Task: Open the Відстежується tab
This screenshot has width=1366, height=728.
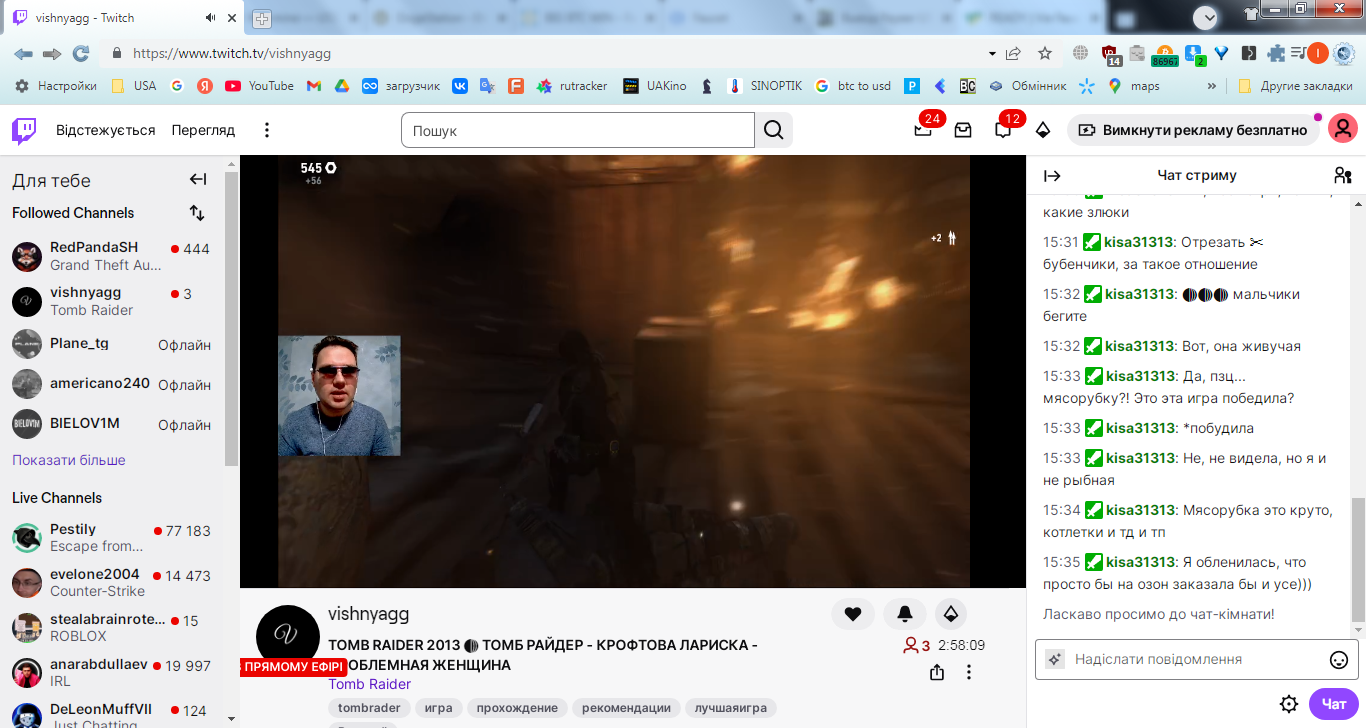Action: click(x=106, y=130)
